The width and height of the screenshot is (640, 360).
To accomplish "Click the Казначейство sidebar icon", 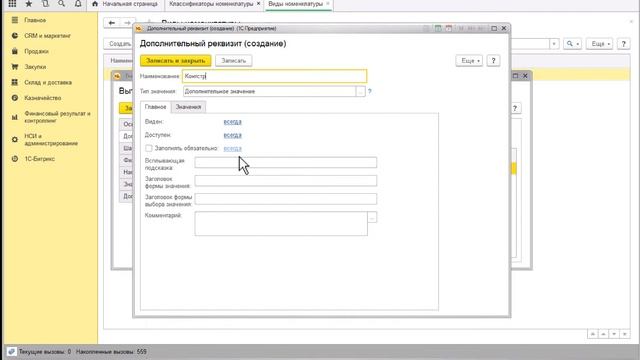I will [x=15, y=98].
